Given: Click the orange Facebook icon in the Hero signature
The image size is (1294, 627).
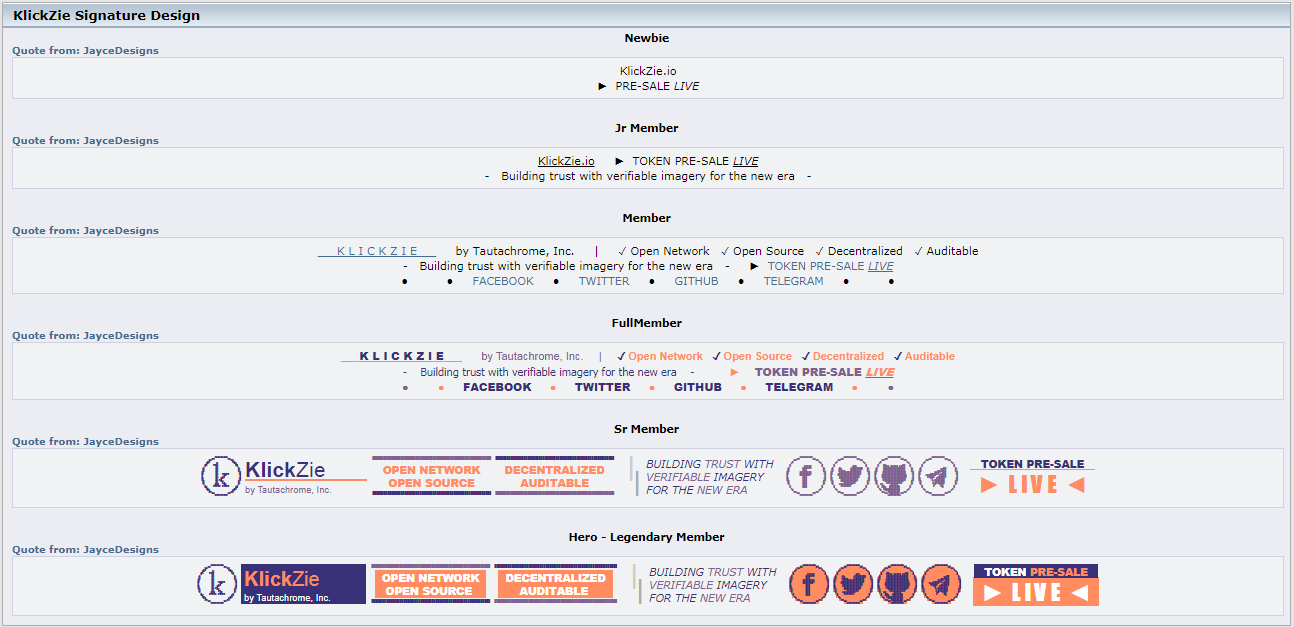Looking at the screenshot, I should click(809, 584).
